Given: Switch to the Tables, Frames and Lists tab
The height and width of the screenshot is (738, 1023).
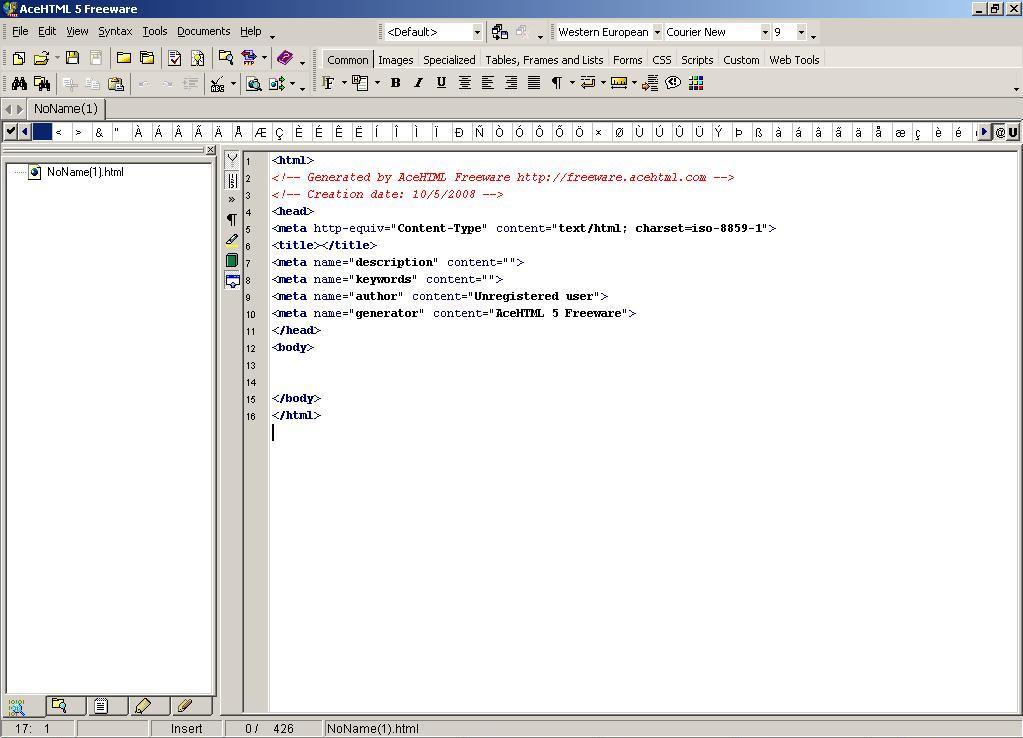Looking at the screenshot, I should (544, 60).
